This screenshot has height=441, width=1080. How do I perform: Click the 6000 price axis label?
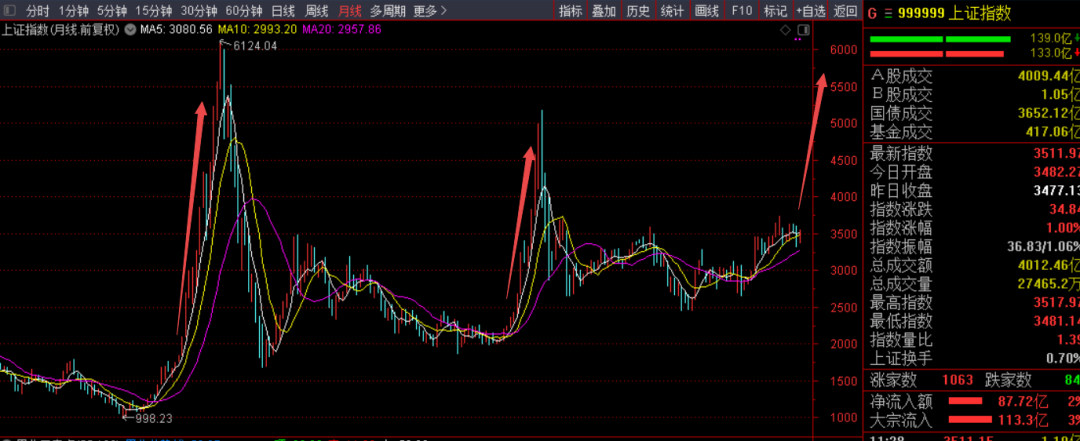click(844, 50)
